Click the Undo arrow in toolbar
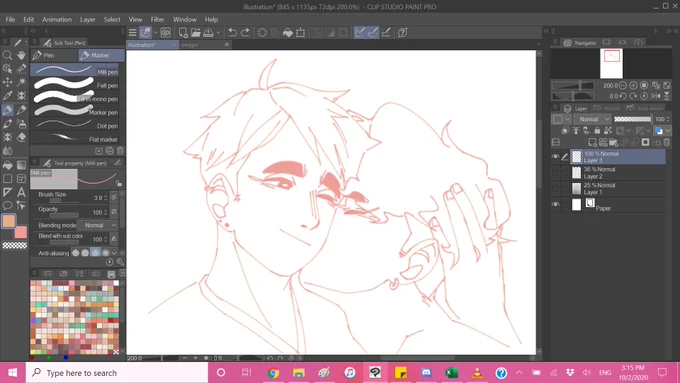 point(232,33)
